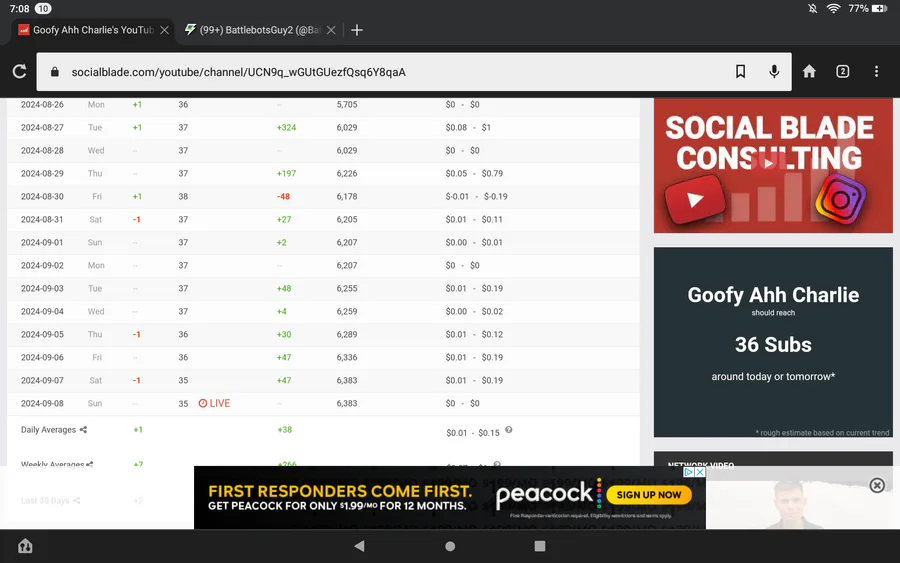Open AdChoices info icon on Peacock ad
This screenshot has height=563, width=900.
[689, 472]
